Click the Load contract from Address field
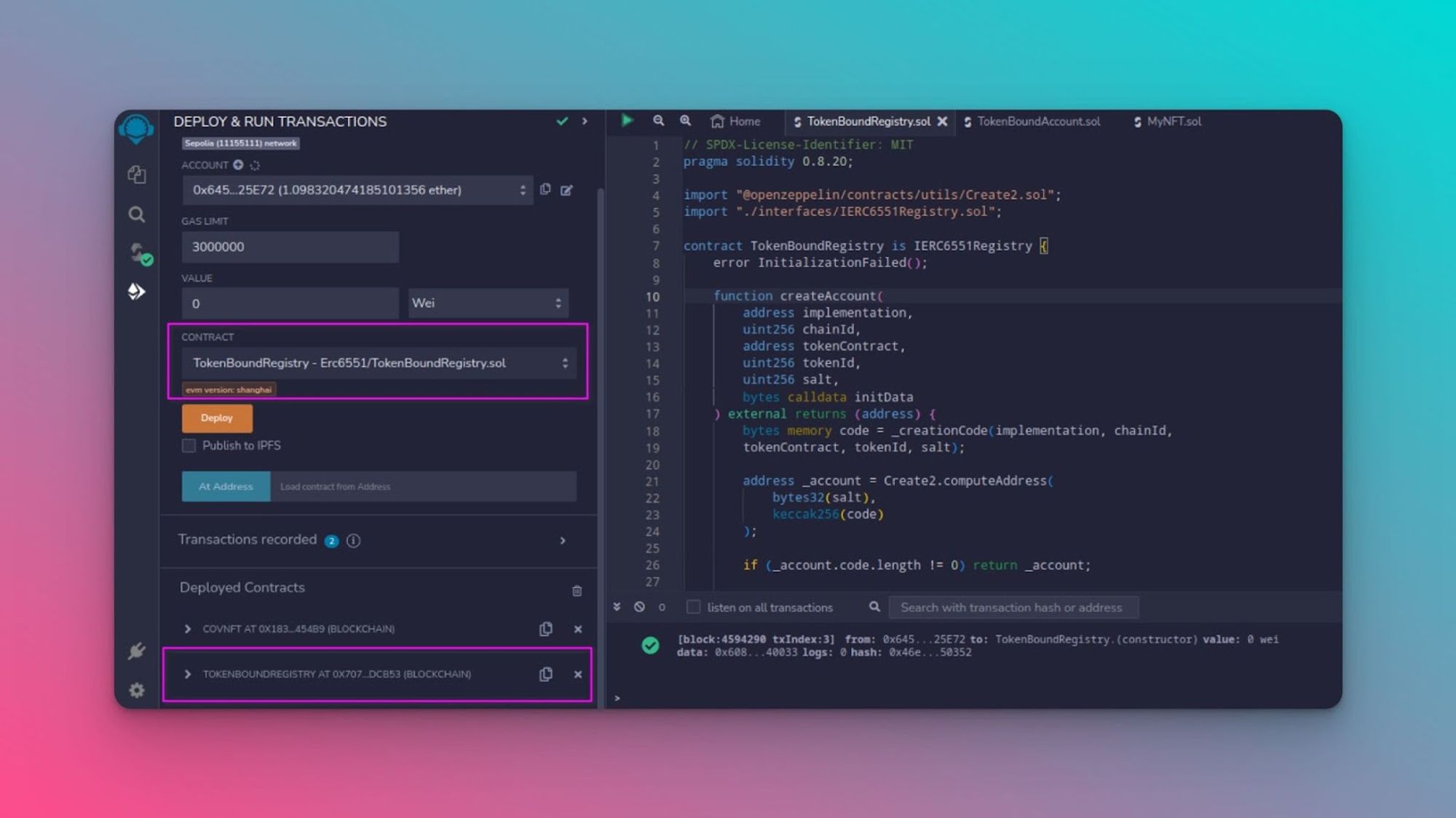This screenshot has height=818, width=1456. [423, 486]
